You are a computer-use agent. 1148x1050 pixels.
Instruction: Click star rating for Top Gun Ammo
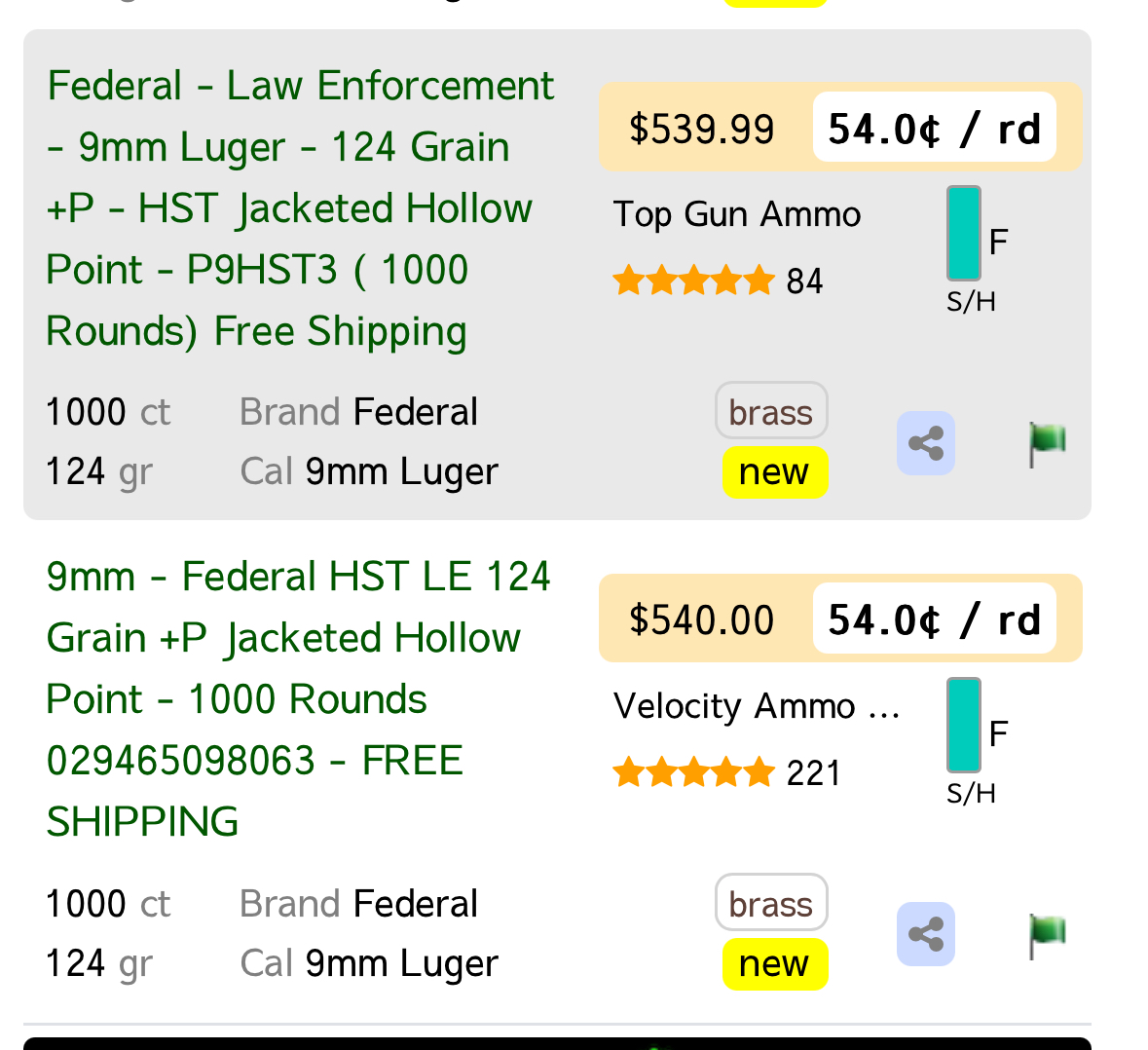click(x=693, y=281)
